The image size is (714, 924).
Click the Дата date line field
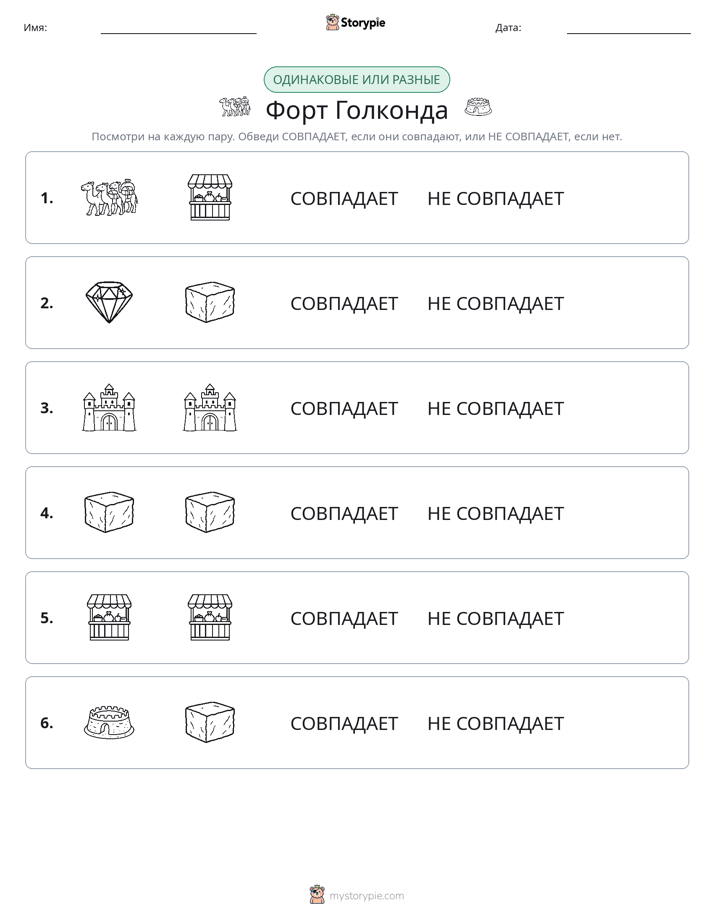coord(629,27)
